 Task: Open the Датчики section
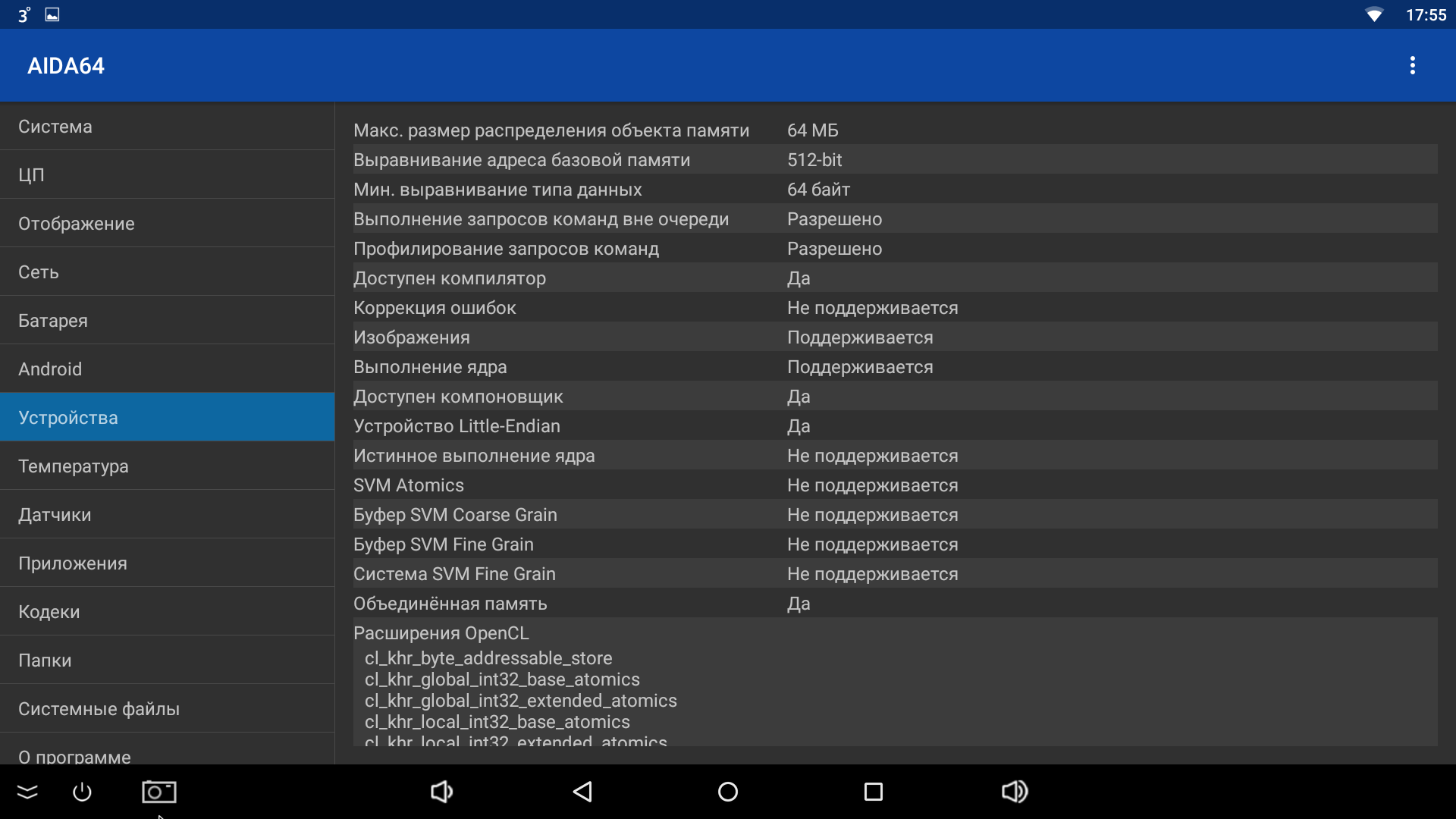(x=167, y=515)
